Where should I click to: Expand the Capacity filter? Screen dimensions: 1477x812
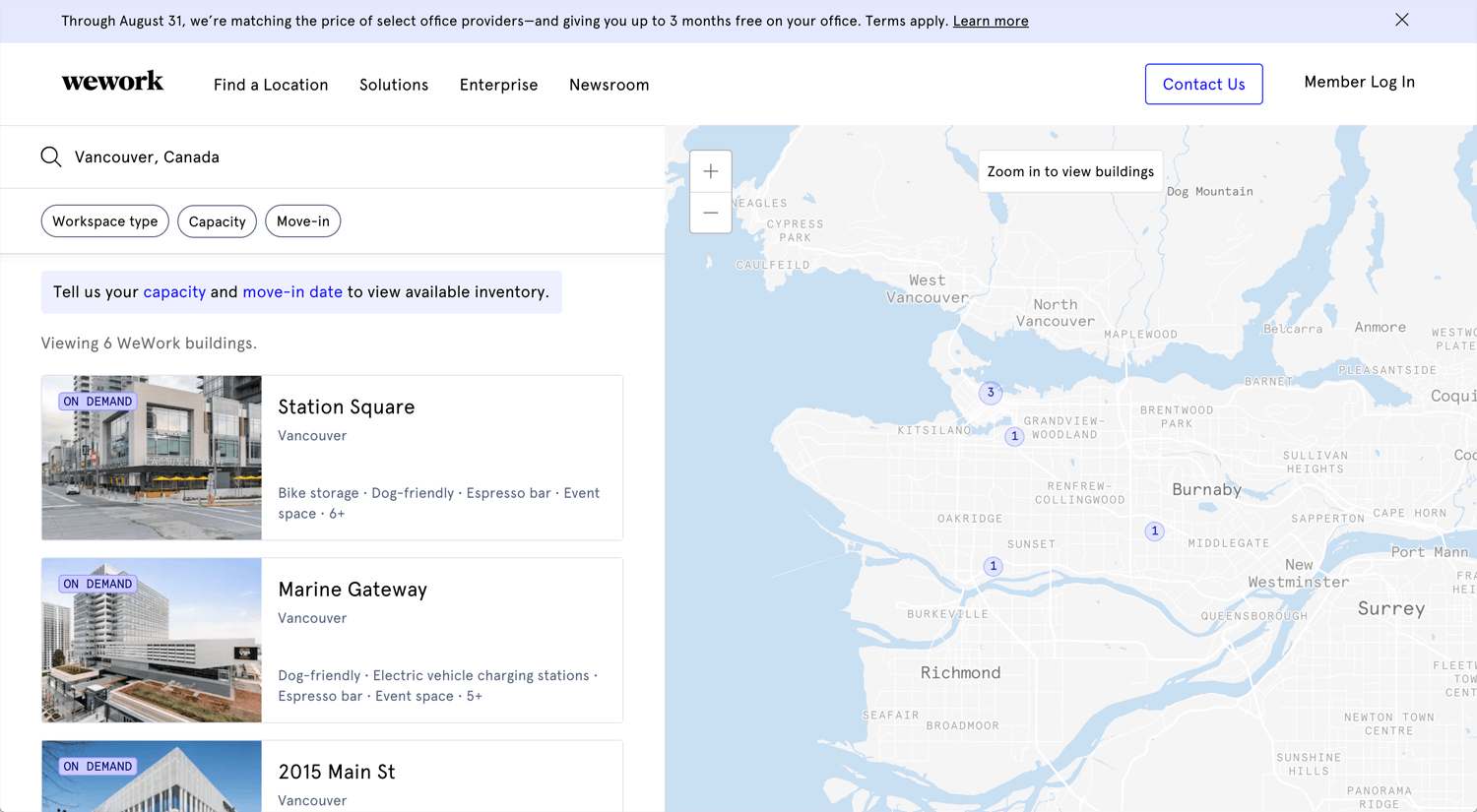(x=217, y=221)
